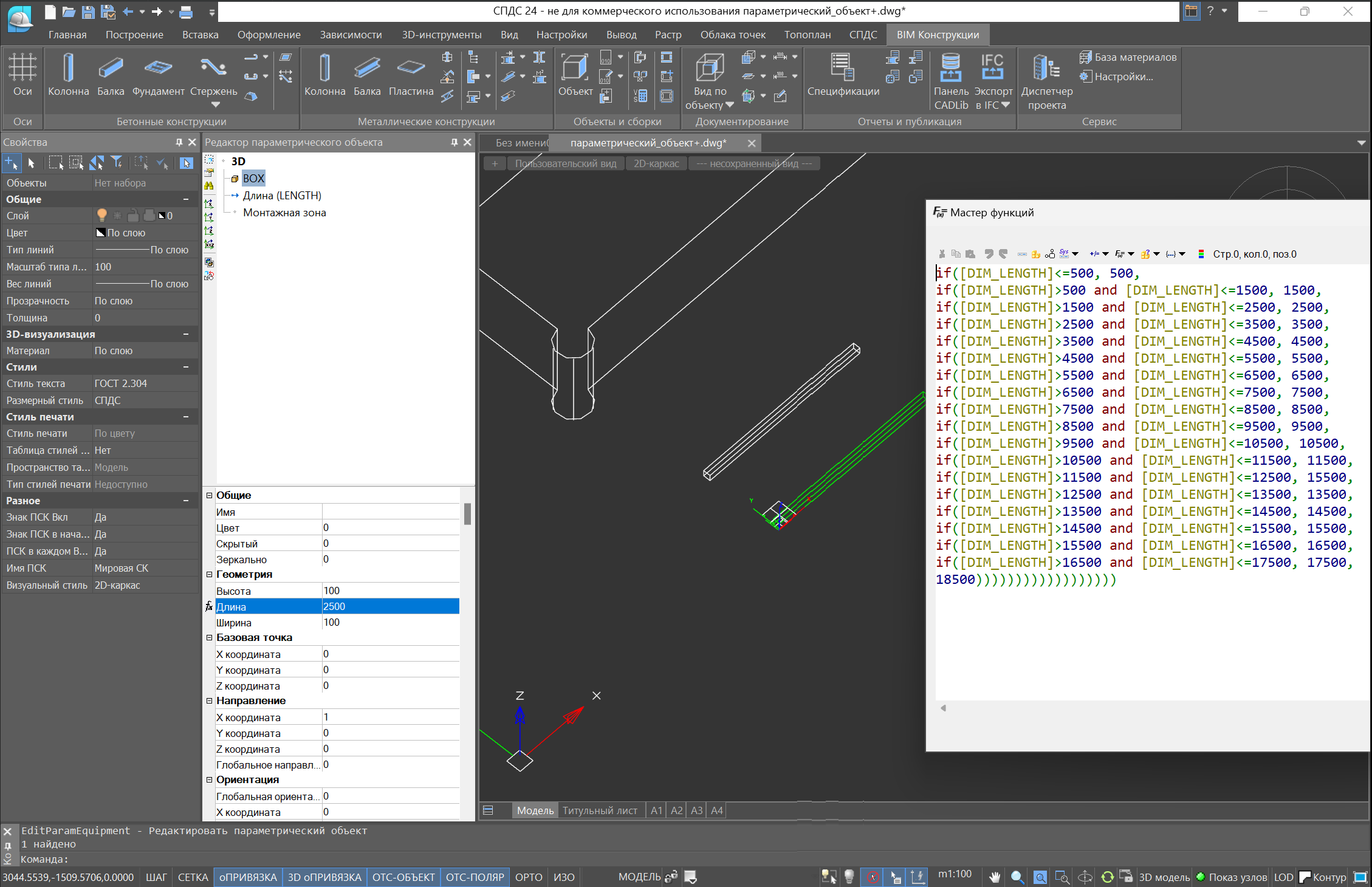Open the Построение ribbon tab

pyautogui.click(x=134, y=35)
